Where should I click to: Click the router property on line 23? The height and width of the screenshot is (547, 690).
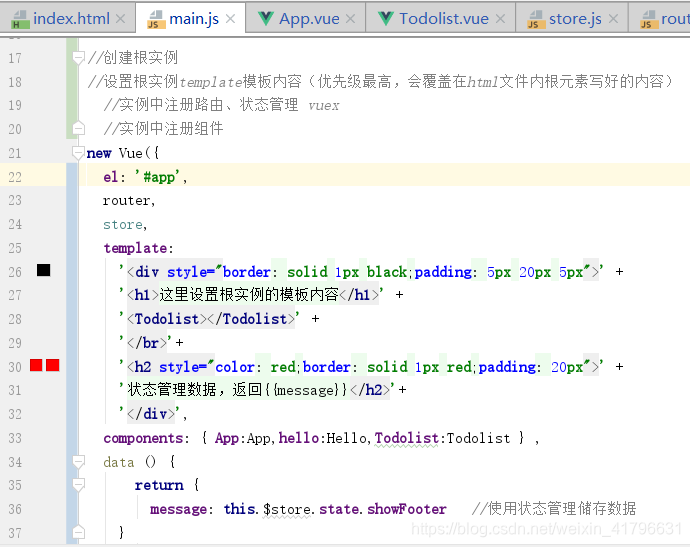pos(127,201)
